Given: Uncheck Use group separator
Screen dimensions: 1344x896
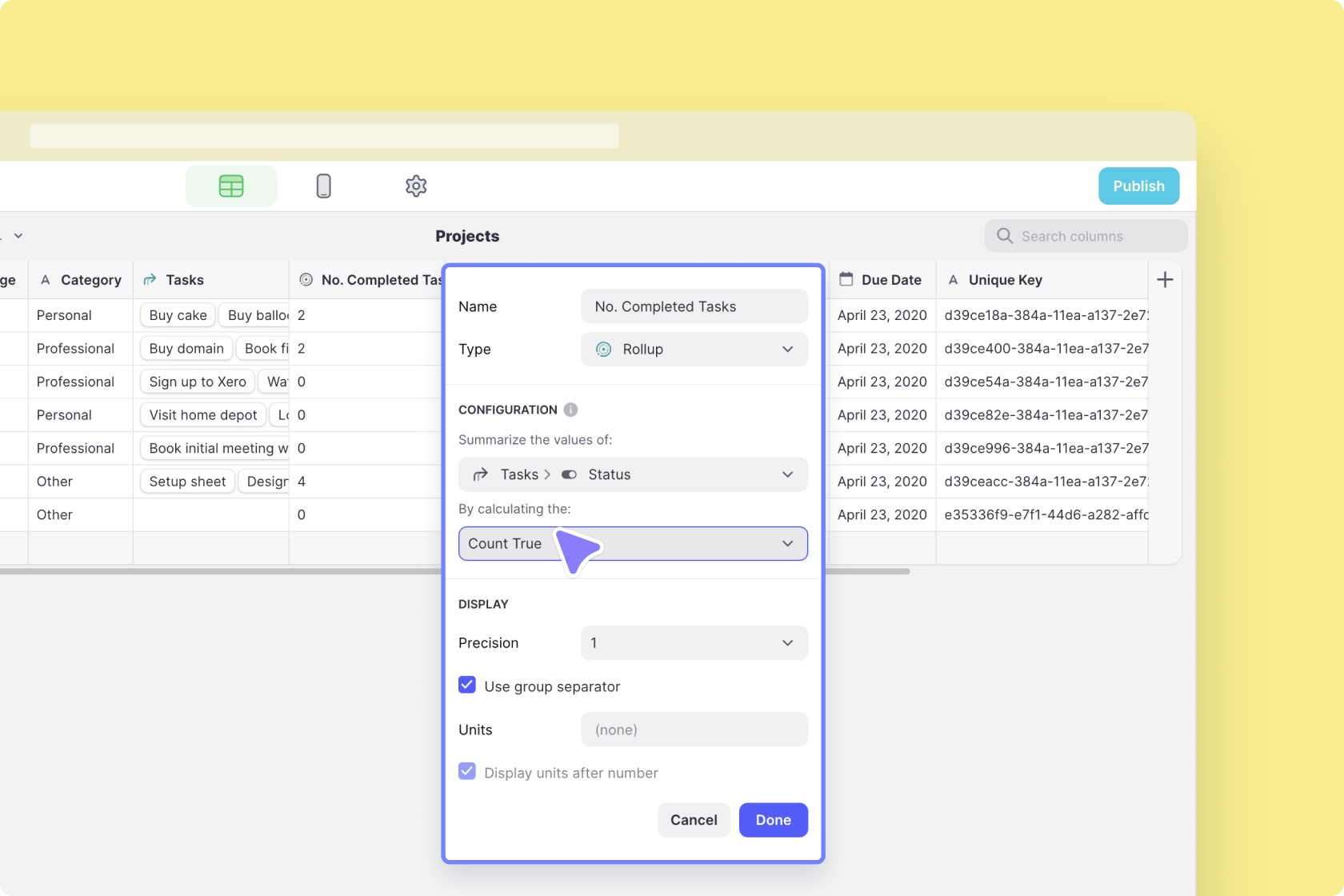Looking at the screenshot, I should click(467, 685).
